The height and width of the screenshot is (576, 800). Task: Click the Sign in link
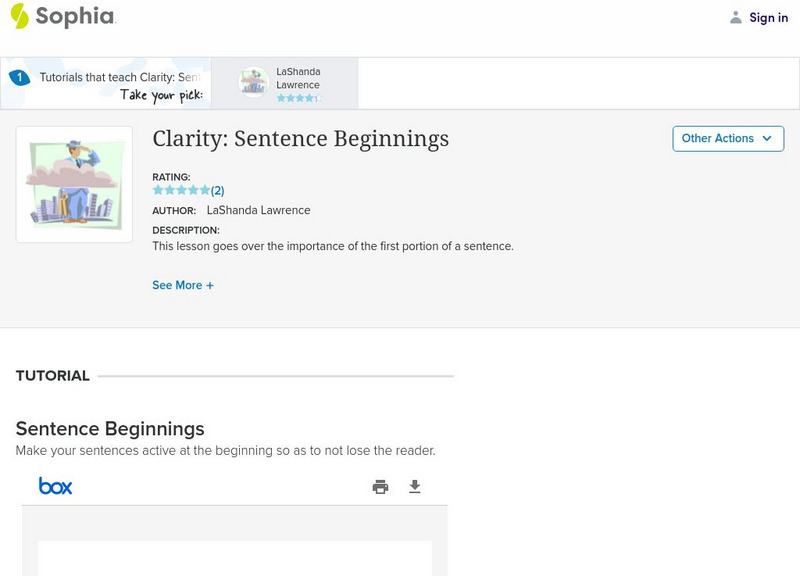point(768,17)
